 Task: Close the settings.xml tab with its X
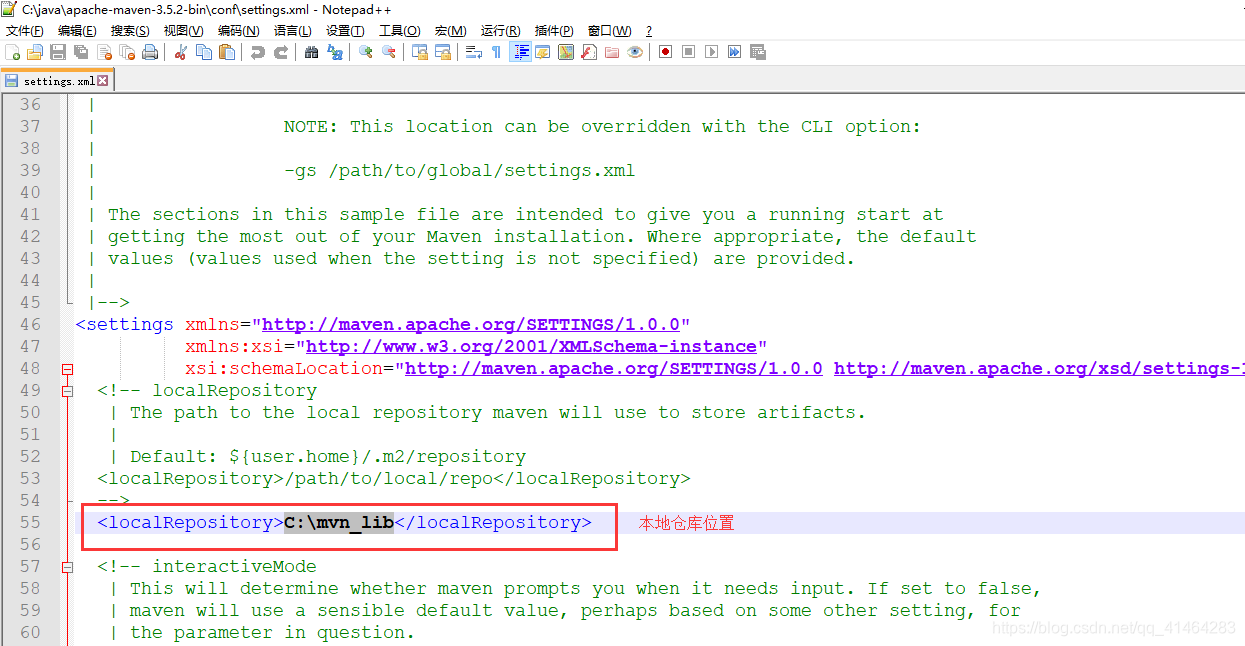[103, 81]
